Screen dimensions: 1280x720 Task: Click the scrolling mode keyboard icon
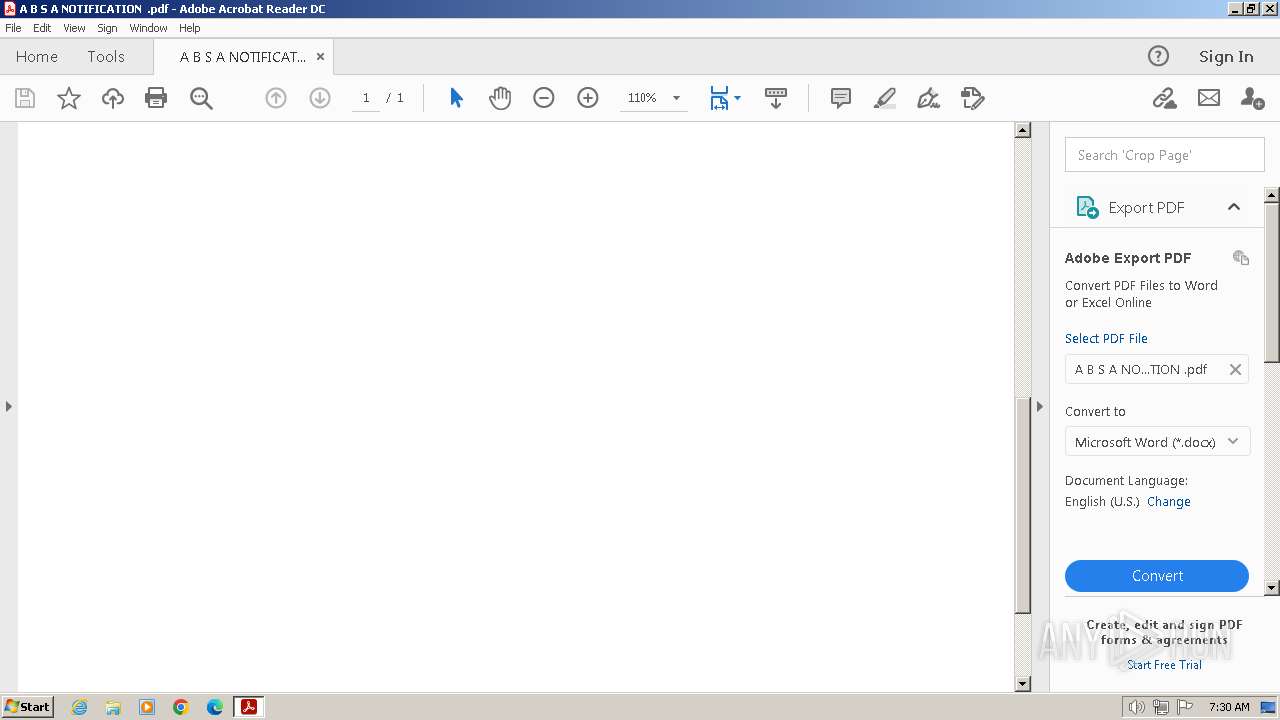point(776,98)
